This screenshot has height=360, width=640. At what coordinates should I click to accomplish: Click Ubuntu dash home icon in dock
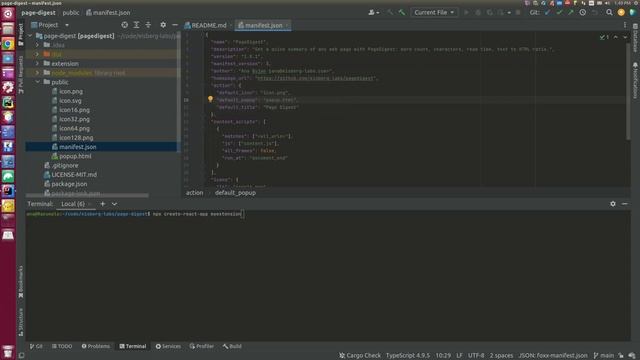[8, 14]
